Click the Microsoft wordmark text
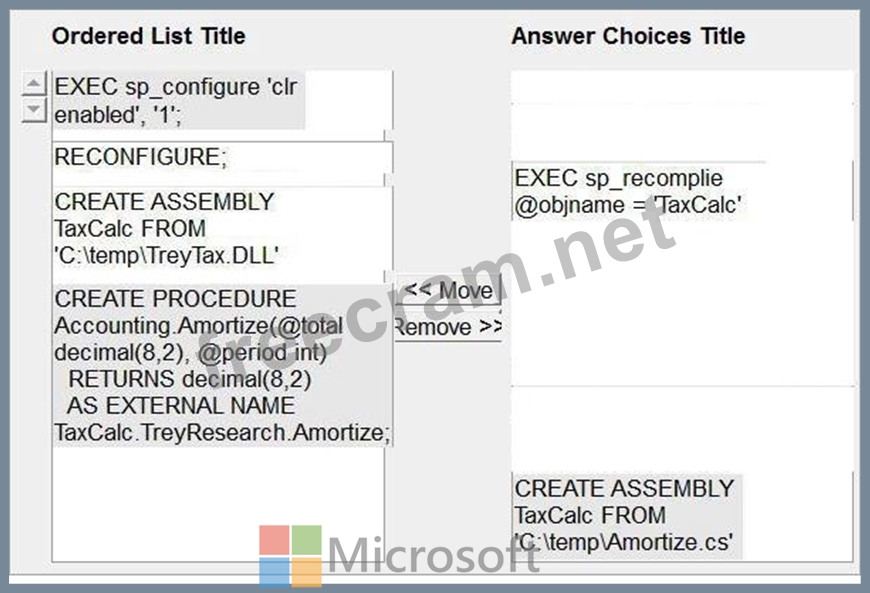The height and width of the screenshot is (593, 870). [433, 556]
